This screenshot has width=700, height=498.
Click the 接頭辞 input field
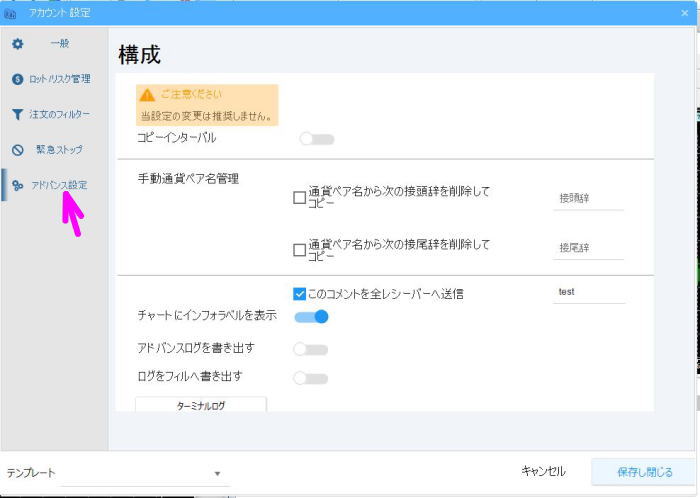pos(588,199)
